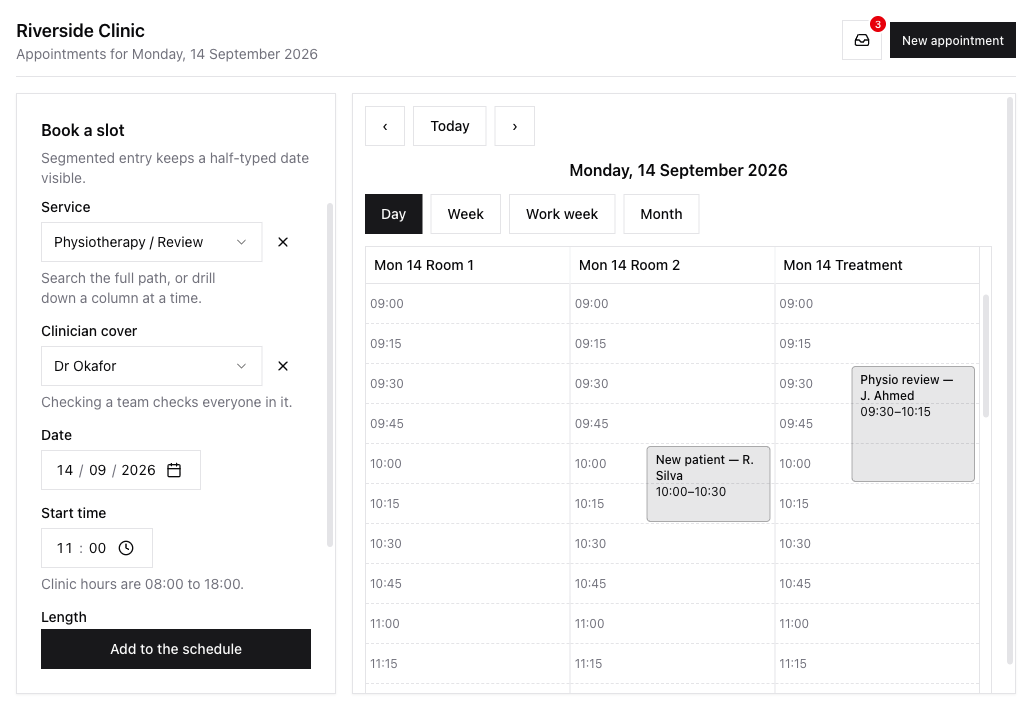Viewport: 1032px width, 710px height.
Task: Go to previous day arrow
Action: coord(385,126)
